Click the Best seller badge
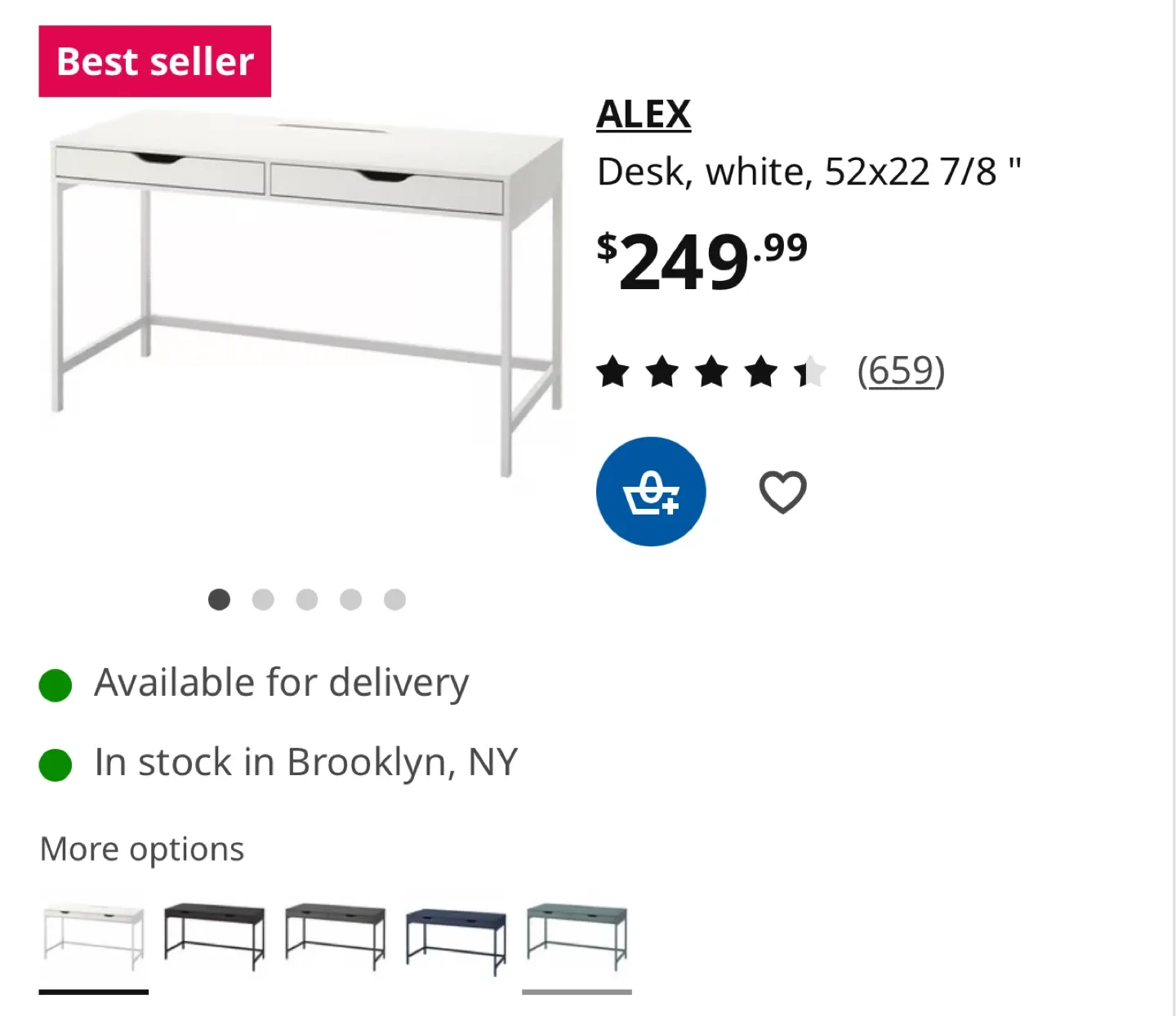Viewport: 1176px width, 1016px height. (155, 61)
